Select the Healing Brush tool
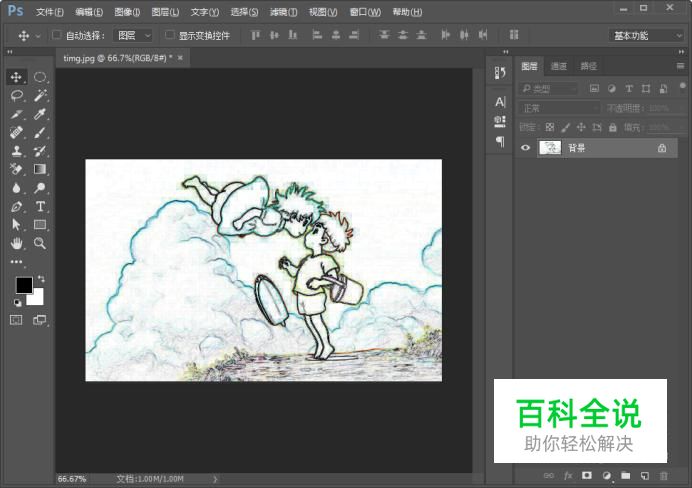This screenshot has width=692, height=488. tap(16, 132)
